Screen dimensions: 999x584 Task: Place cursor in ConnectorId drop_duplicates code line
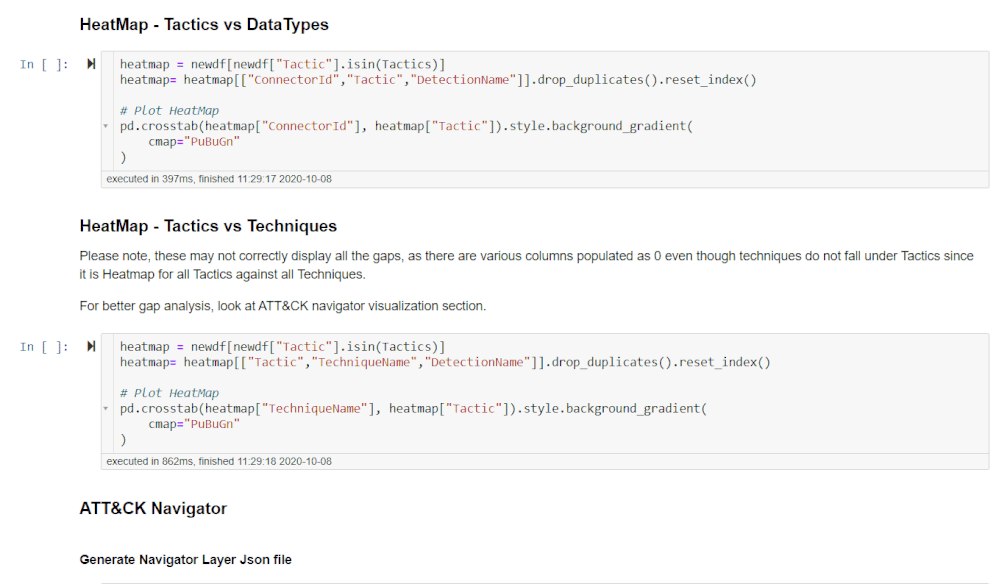pyautogui.click(x=438, y=80)
